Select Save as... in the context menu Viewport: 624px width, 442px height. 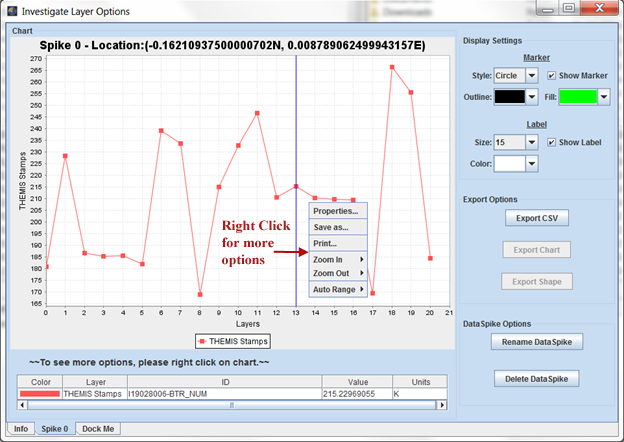[331, 227]
